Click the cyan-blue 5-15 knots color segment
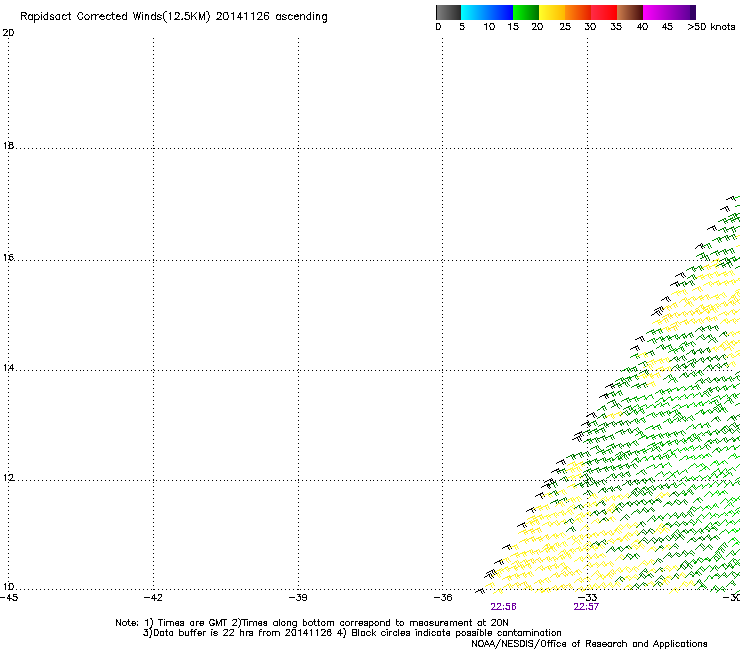Image resolution: width=740 pixels, height=650 pixels. pos(487,12)
